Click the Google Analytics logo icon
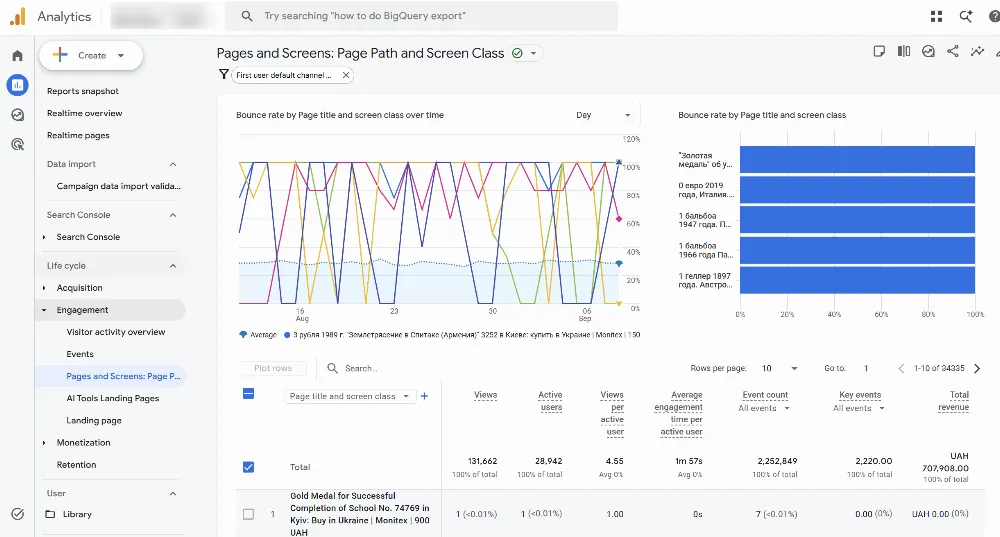The height and width of the screenshot is (537, 1000). pyautogui.click(x=18, y=17)
